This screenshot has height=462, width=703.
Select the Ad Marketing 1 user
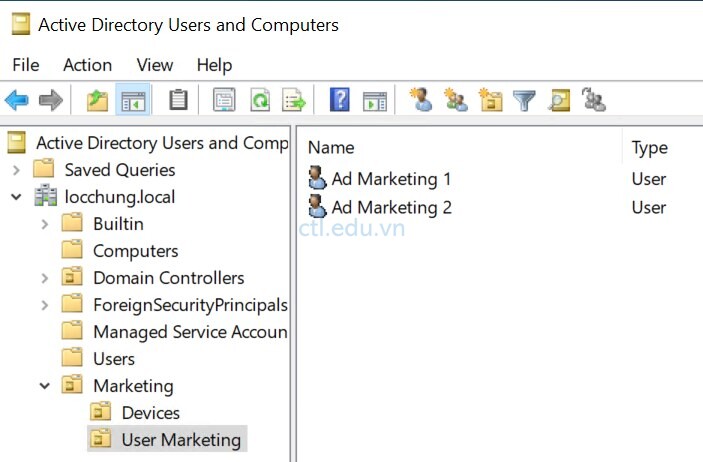coord(391,179)
